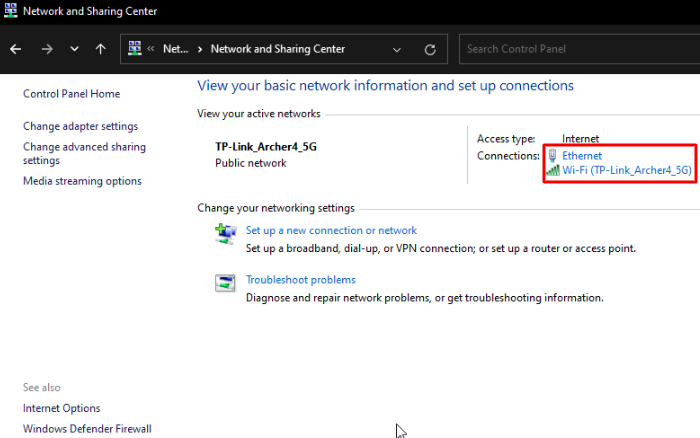Screen dimensions: 700x438
Task: Click the Troubleshoot problems icon
Action: tap(225, 283)
